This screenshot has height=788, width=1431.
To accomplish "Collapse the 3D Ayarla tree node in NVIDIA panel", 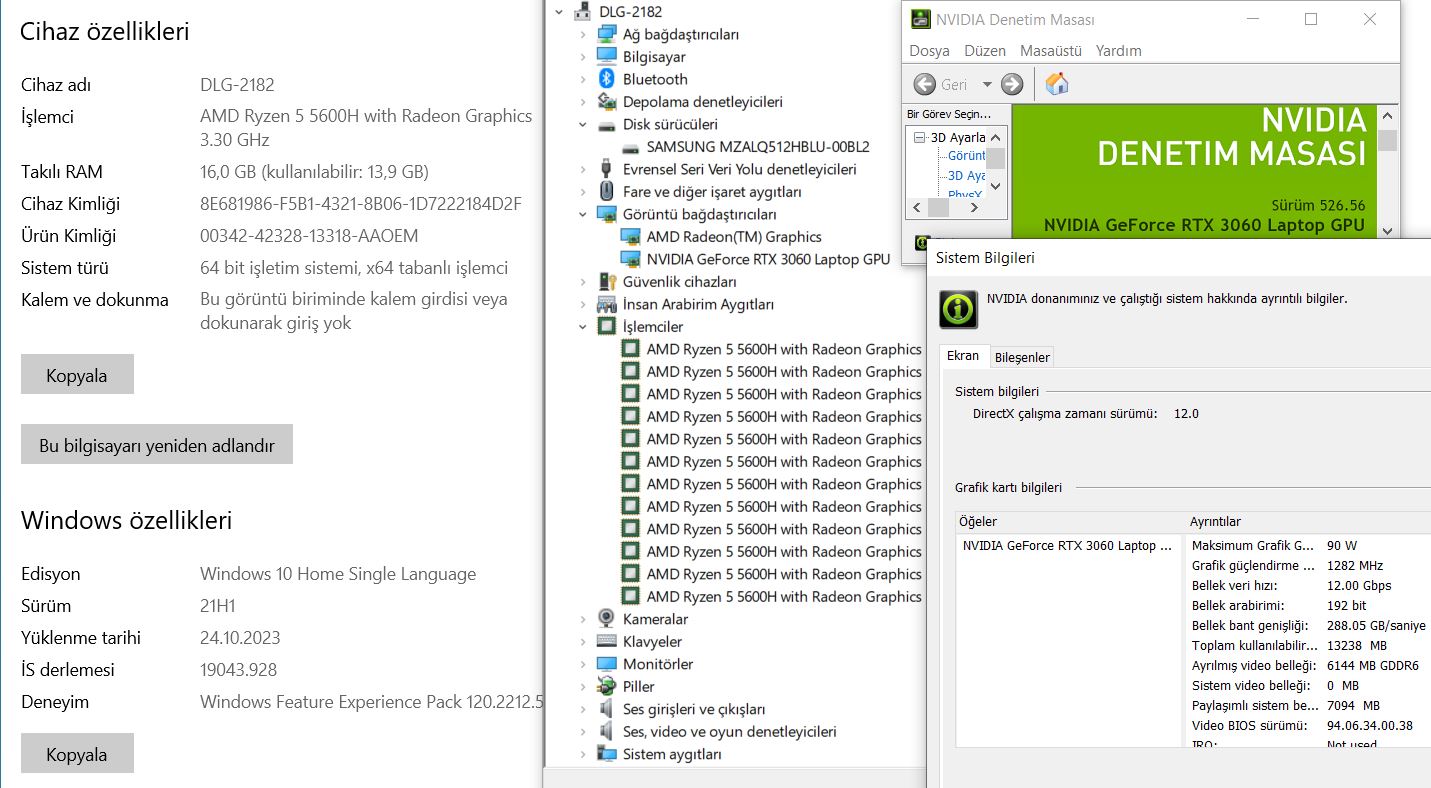I will [x=920, y=137].
